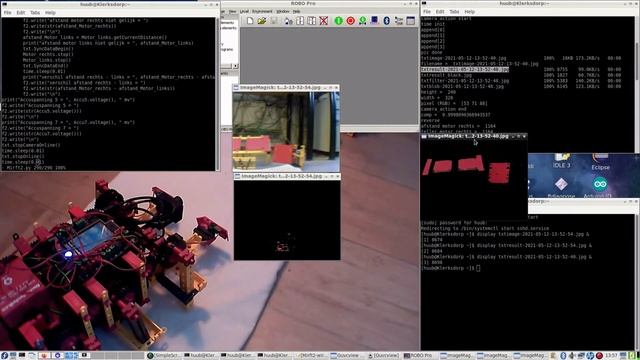640x360 pixels.
Task: Click the red stop program icon in ROBO Pro
Action: [350, 20]
